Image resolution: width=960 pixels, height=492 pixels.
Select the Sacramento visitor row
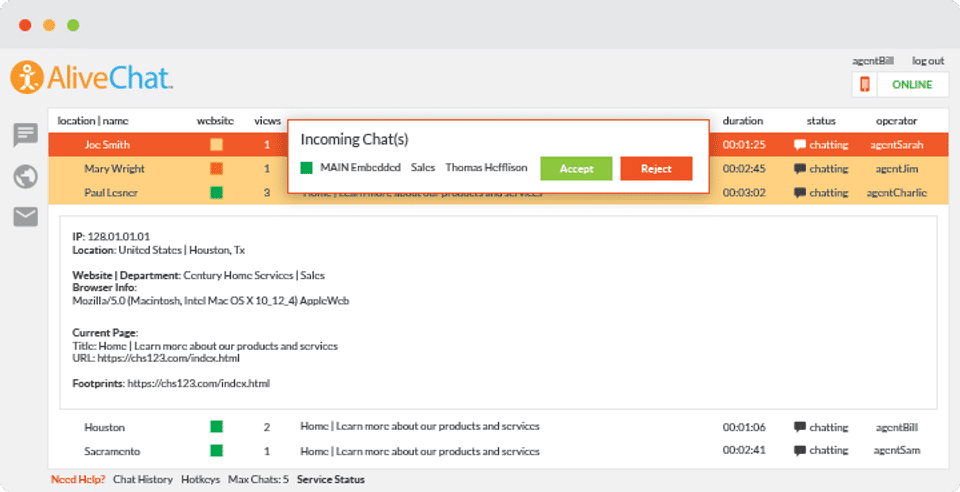click(112, 451)
